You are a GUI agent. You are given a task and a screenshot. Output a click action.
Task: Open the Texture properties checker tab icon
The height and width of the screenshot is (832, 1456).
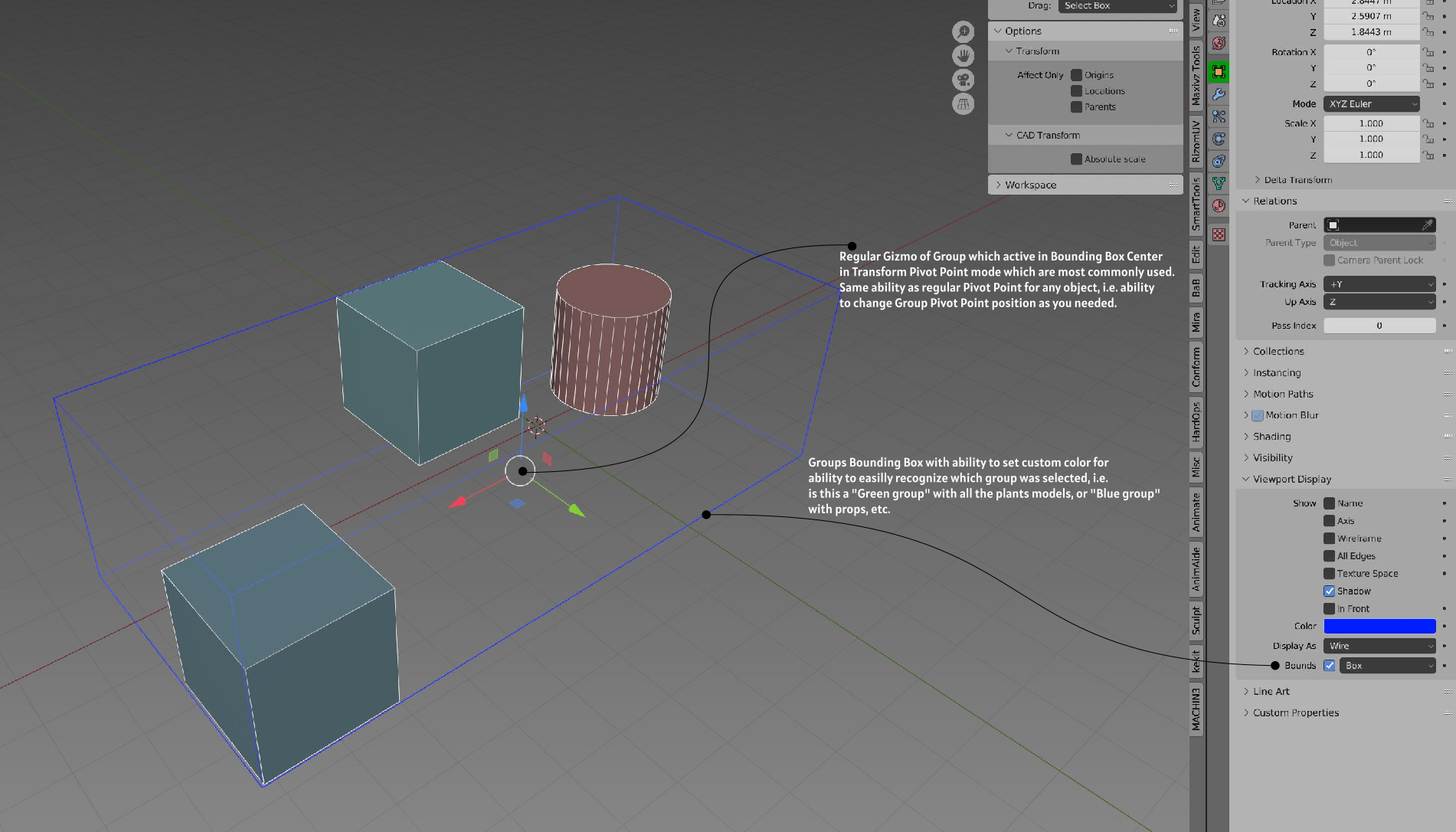(1219, 234)
